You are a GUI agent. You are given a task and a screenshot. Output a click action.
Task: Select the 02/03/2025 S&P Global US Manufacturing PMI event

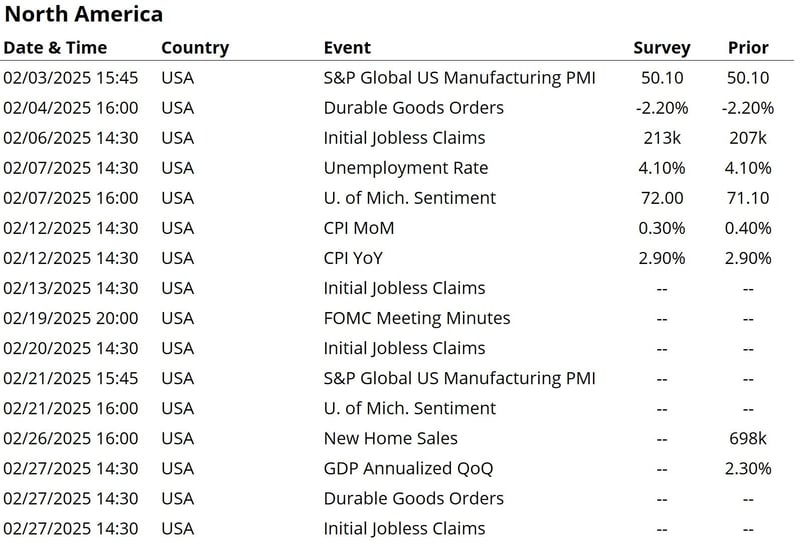(459, 78)
